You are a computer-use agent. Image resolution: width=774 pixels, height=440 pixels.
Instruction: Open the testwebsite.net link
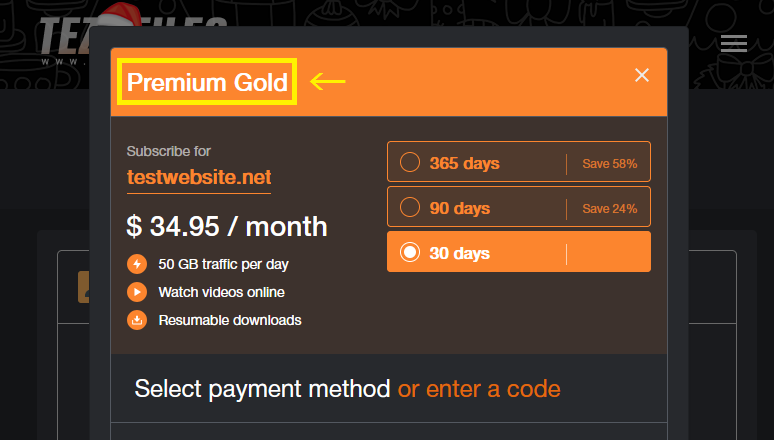coord(199,178)
